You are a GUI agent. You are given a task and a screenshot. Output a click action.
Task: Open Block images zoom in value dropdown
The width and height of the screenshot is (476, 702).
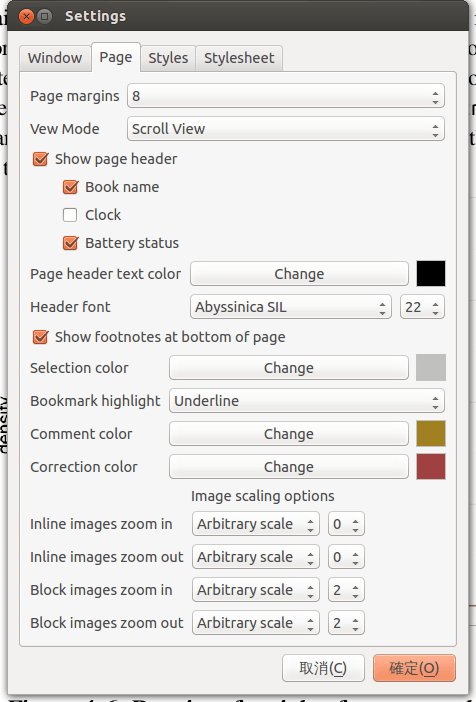tap(346, 590)
